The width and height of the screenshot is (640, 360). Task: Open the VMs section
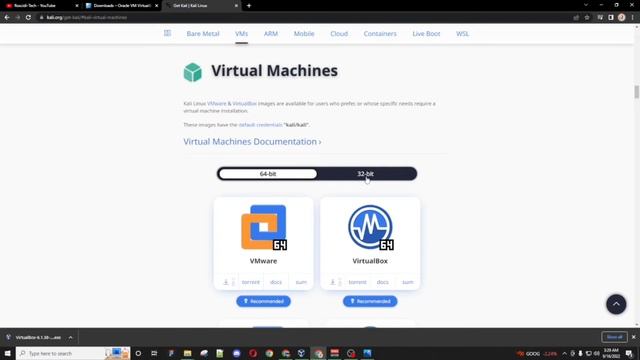(x=241, y=34)
